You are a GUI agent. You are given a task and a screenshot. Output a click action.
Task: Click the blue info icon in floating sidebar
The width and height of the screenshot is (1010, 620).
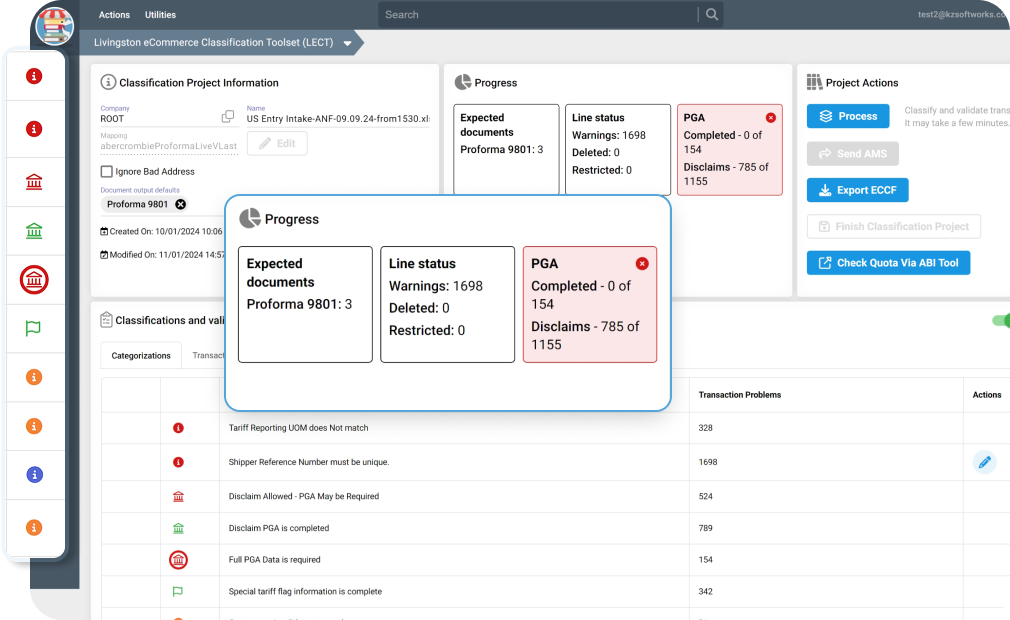pyautogui.click(x=34, y=474)
